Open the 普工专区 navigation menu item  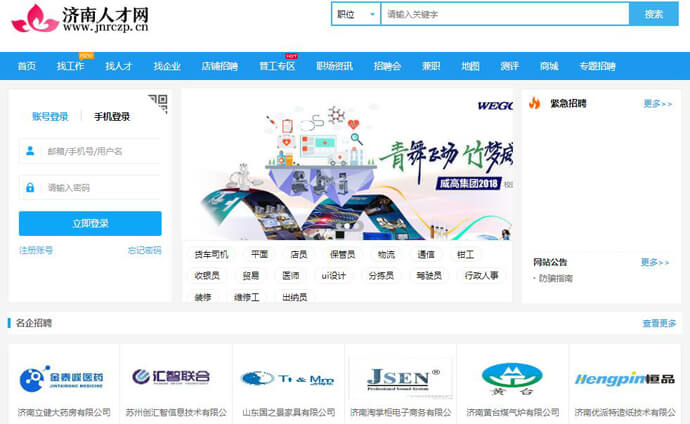tap(277, 66)
